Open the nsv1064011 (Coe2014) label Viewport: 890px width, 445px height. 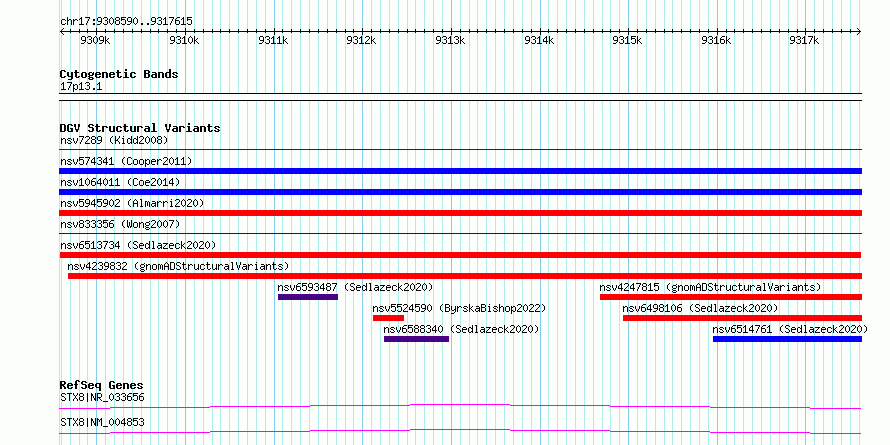120,182
